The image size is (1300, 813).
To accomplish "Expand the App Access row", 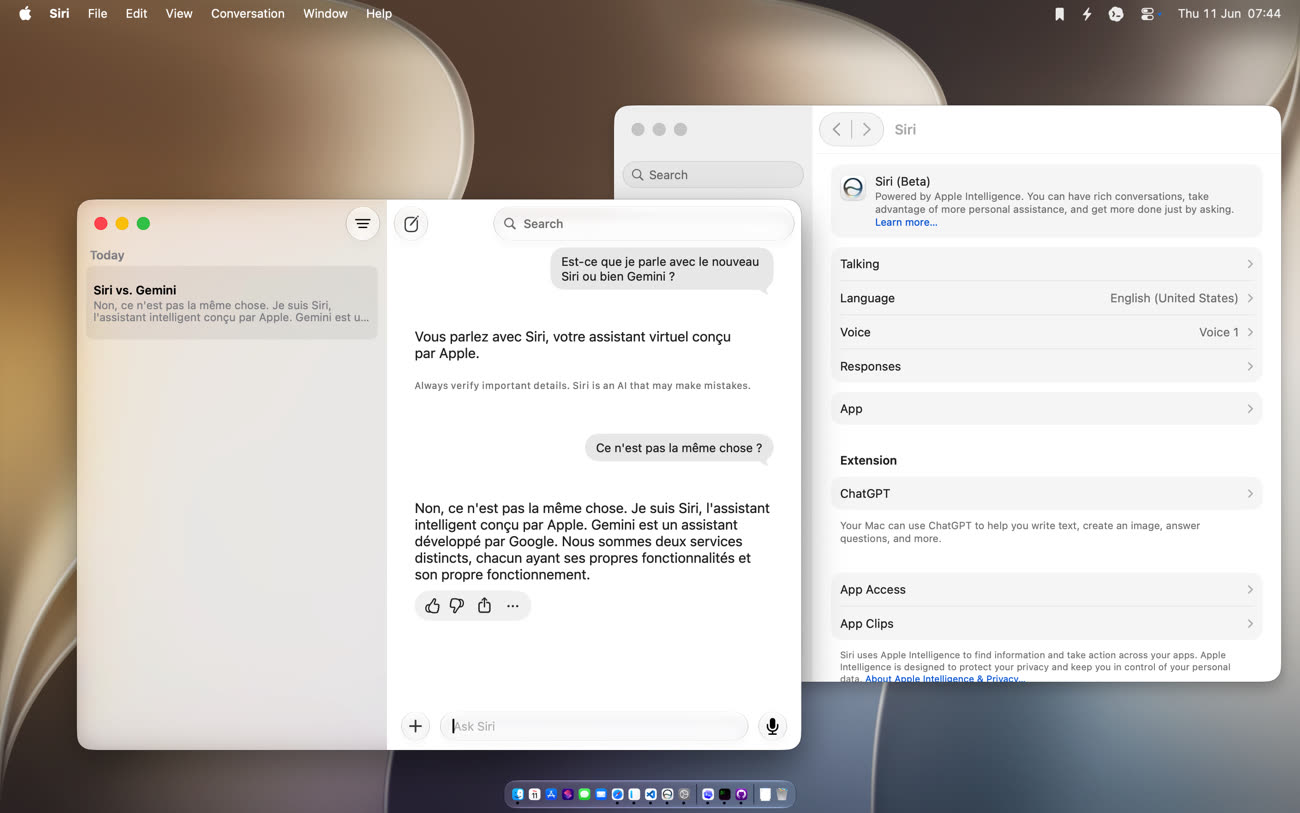I will (x=1046, y=590).
